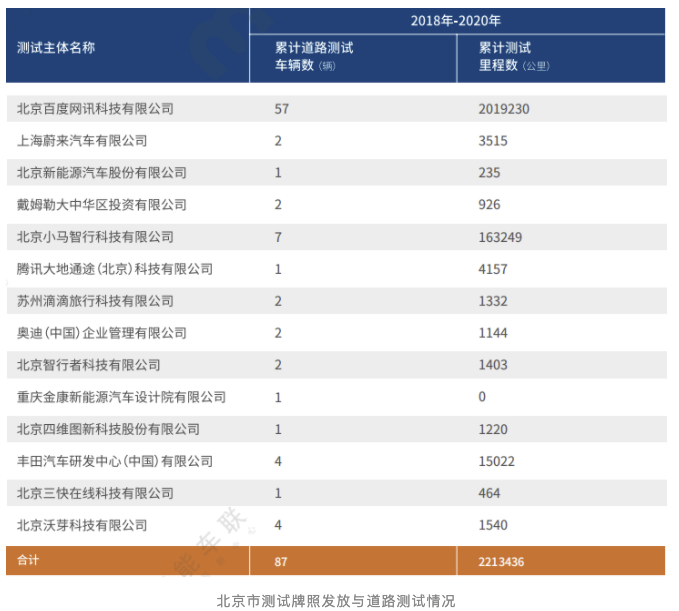Select 戴姆勒大中华区投资有限公司 row name
The image size is (679, 611).
[x=102, y=205]
